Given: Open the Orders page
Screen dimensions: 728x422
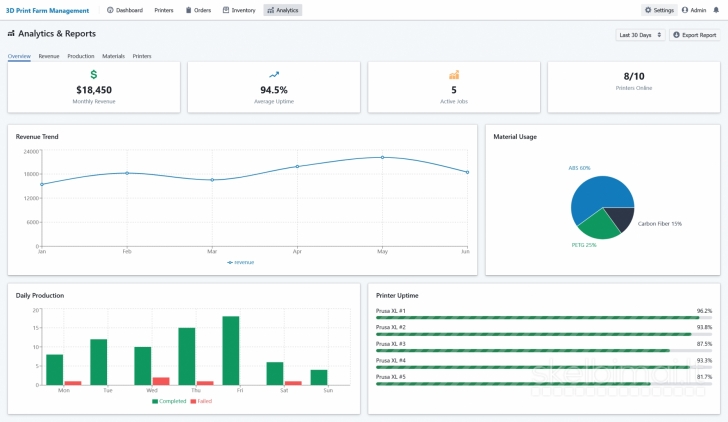Looking at the screenshot, I should [x=197, y=10].
